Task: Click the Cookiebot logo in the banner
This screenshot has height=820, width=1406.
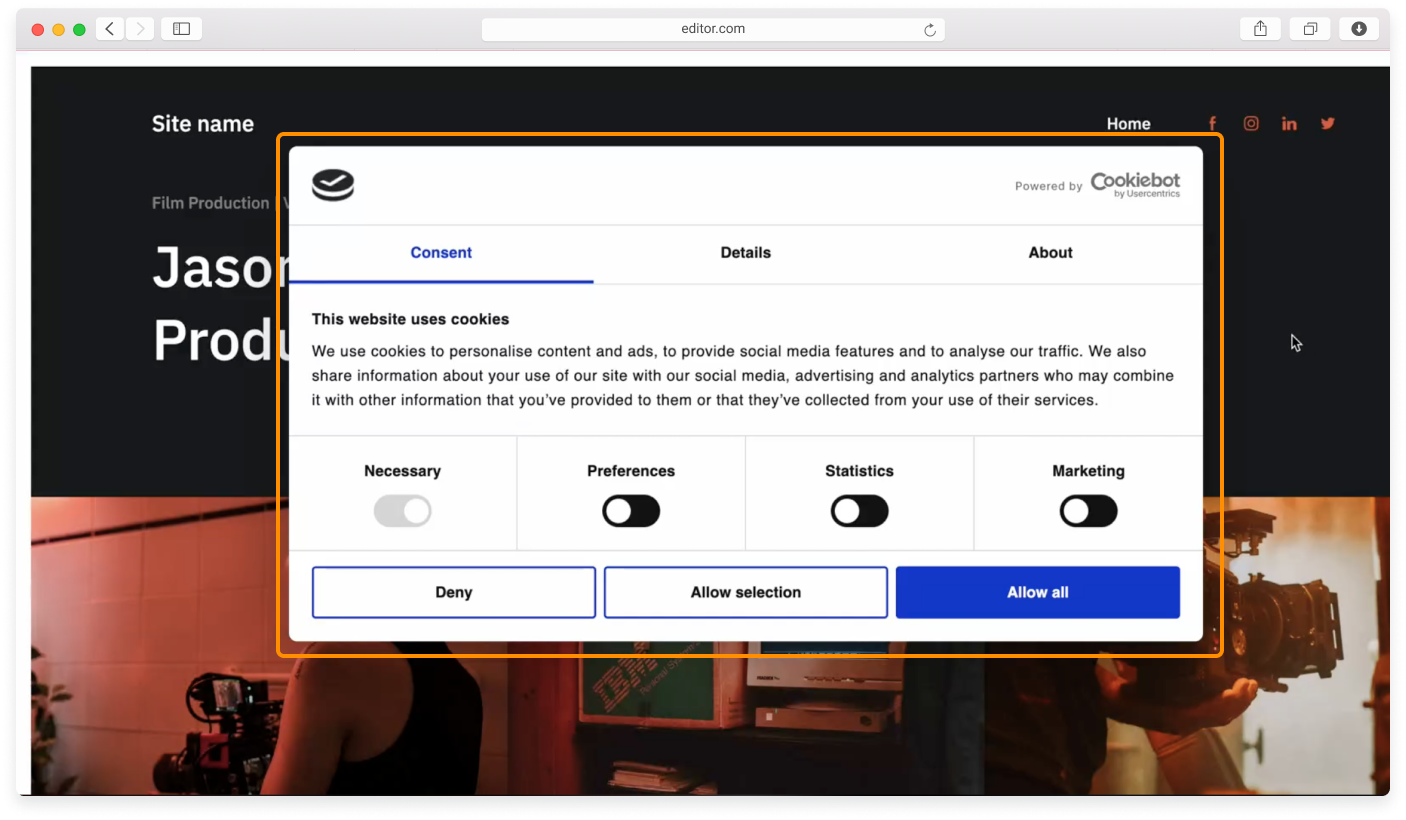Action: click(1135, 185)
